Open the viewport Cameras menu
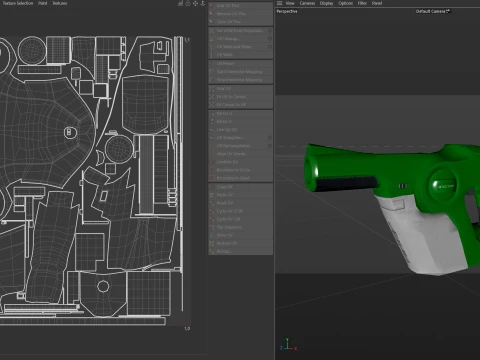Viewport: 480px width, 360px height. pyautogui.click(x=307, y=3)
